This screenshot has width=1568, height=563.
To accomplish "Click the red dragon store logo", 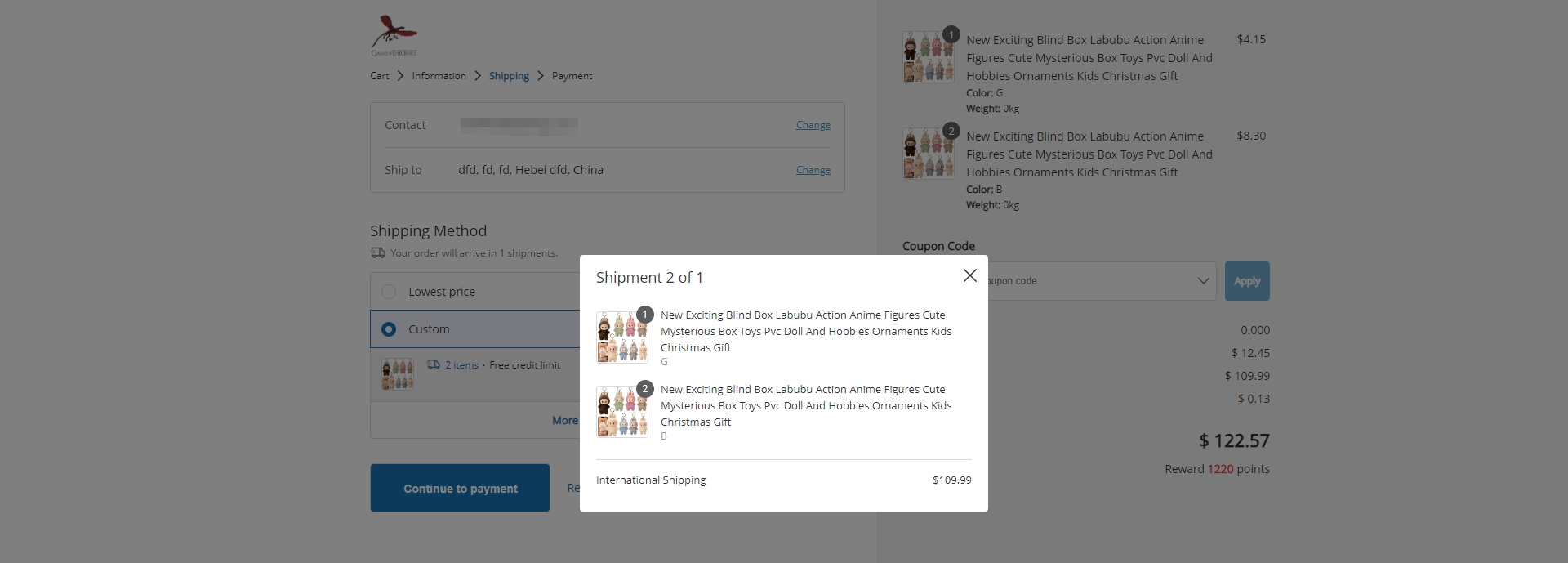I will pyautogui.click(x=394, y=36).
